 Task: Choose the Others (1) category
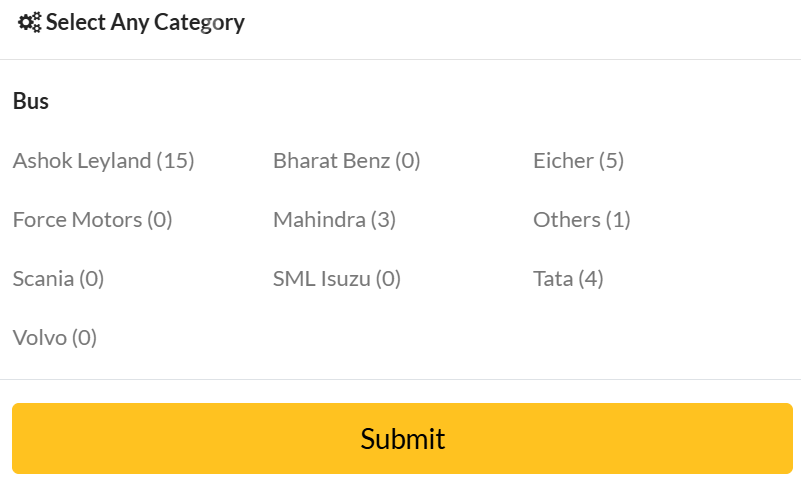coord(582,220)
